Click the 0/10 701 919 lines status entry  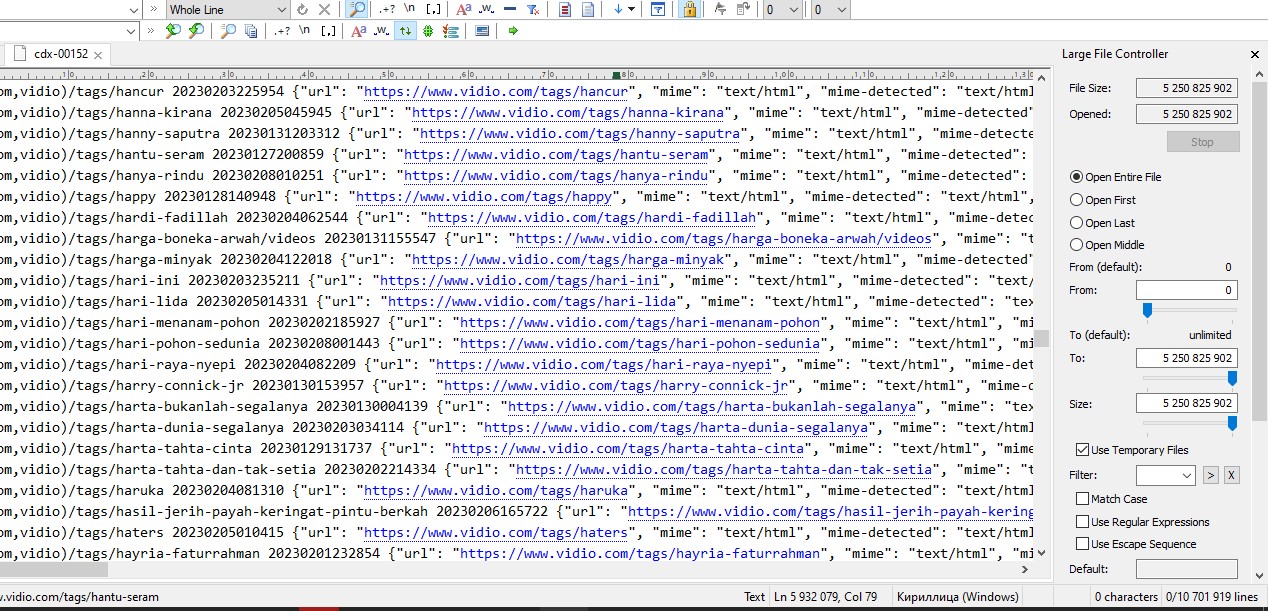[1214, 597]
